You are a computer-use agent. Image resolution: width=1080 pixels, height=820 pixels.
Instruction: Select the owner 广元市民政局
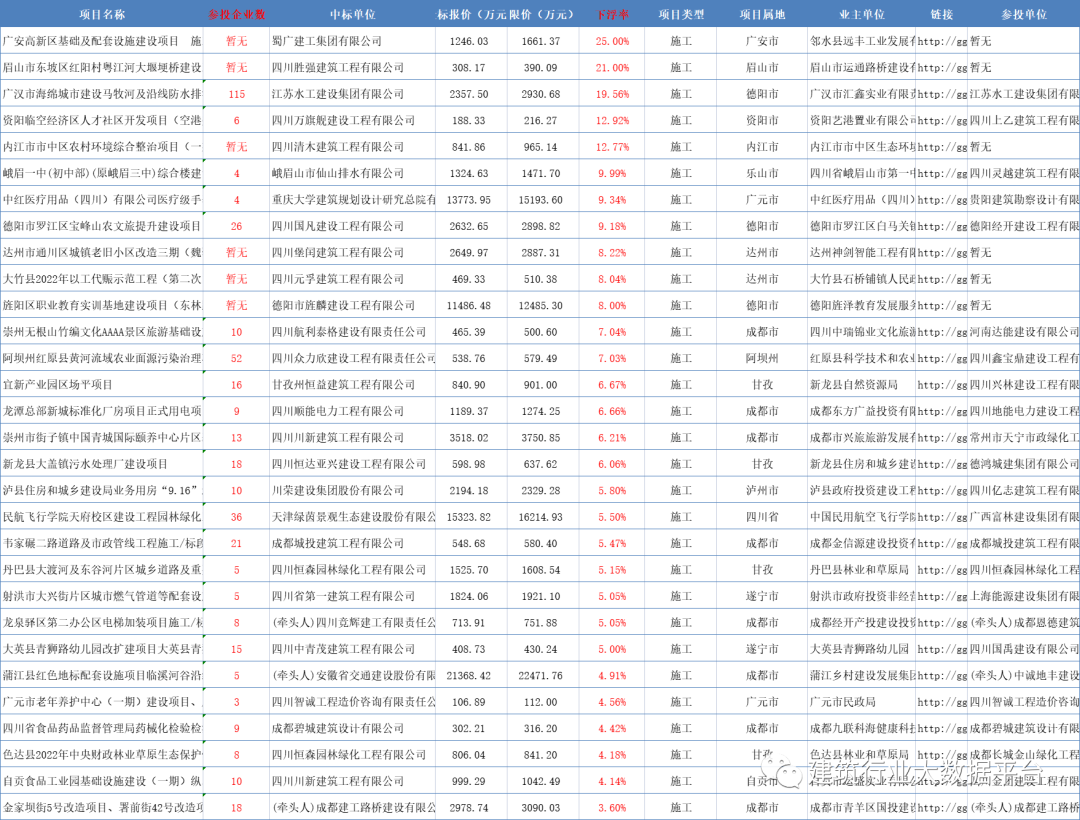843,702
